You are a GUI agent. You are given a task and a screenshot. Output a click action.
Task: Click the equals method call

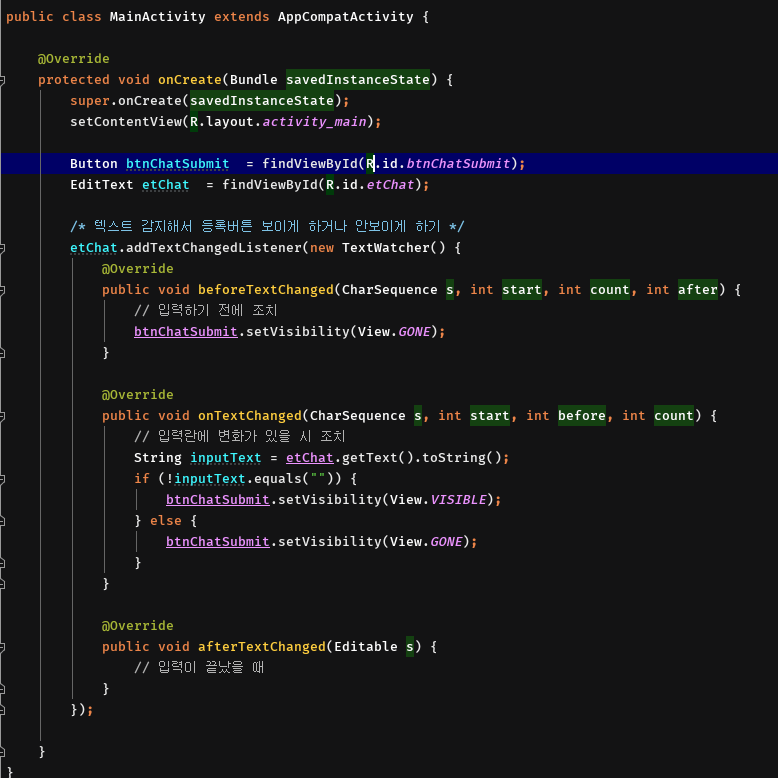pos(277,479)
